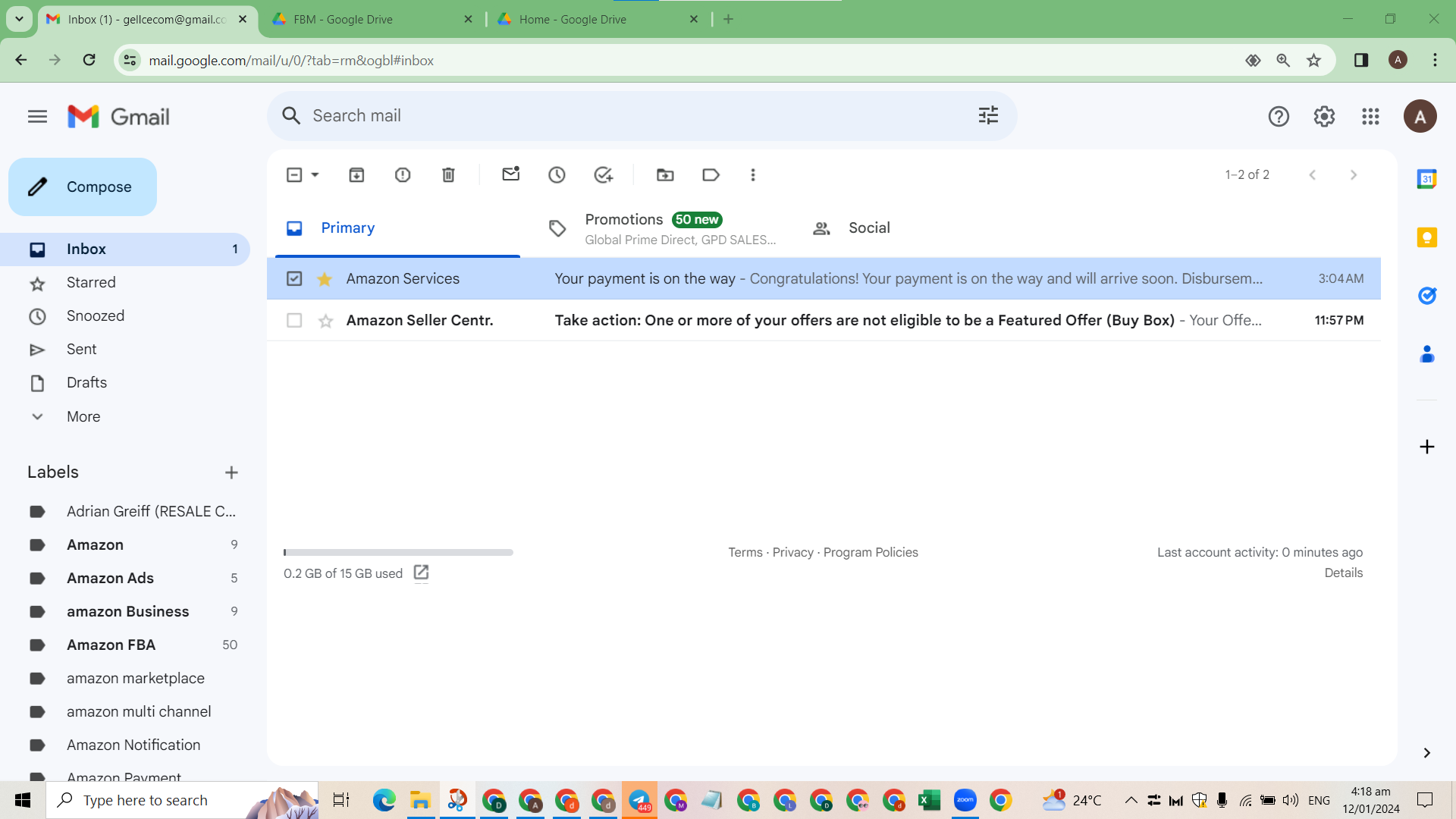Viewport: 1456px width, 819px height.
Task: Star the Amazon Seller Central email
Action: coord(325,321)
